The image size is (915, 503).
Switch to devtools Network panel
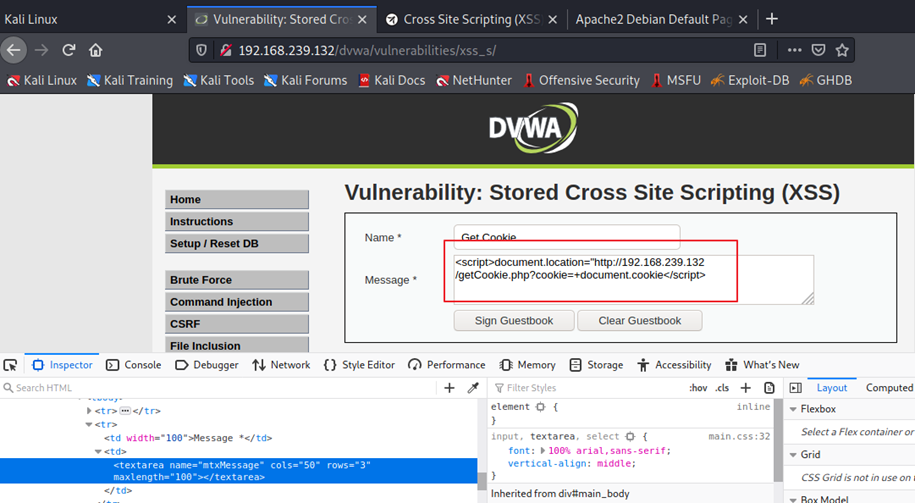tap(281, 365)
